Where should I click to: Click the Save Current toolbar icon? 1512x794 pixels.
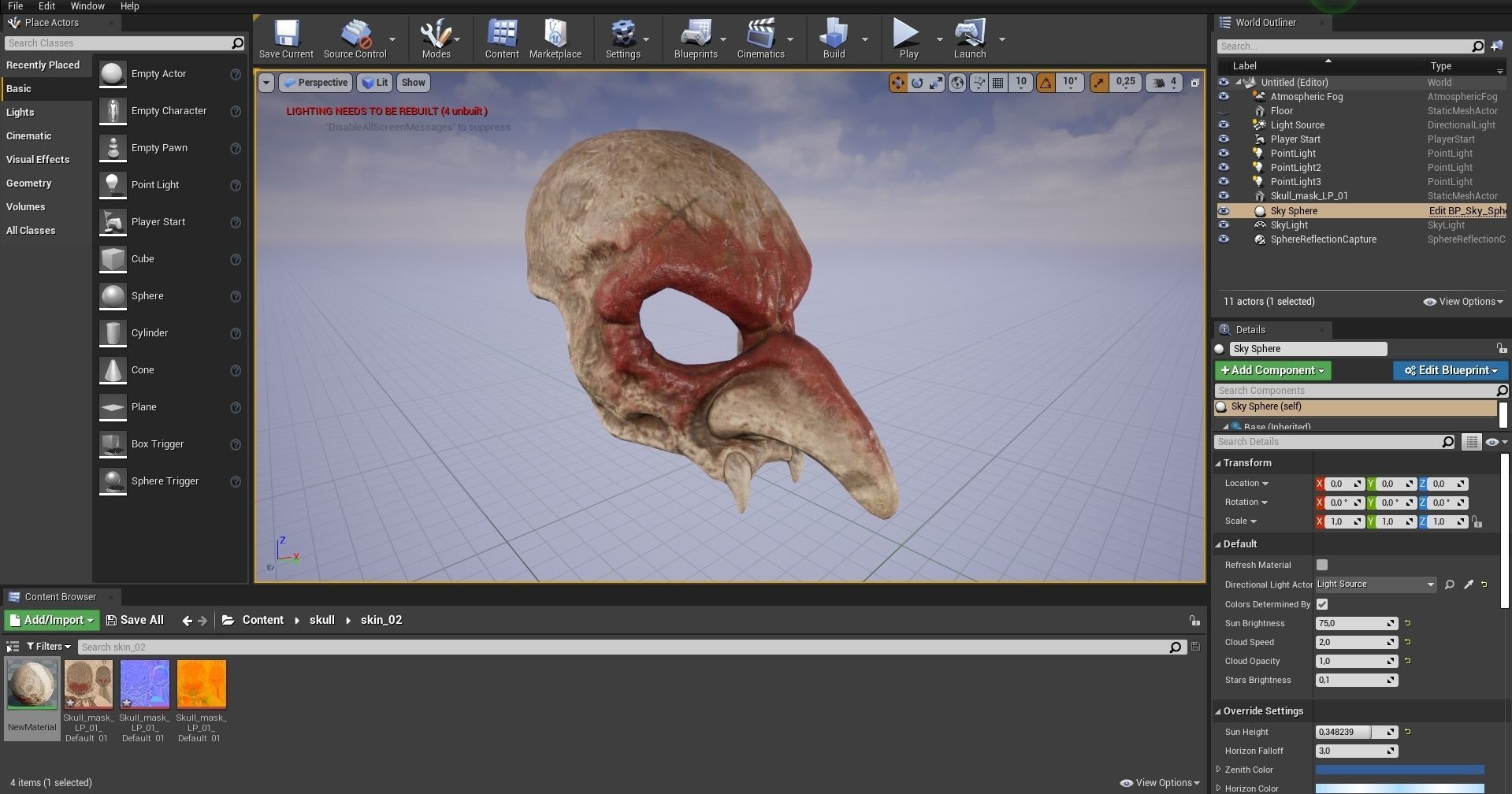click(x=286, y=39)
